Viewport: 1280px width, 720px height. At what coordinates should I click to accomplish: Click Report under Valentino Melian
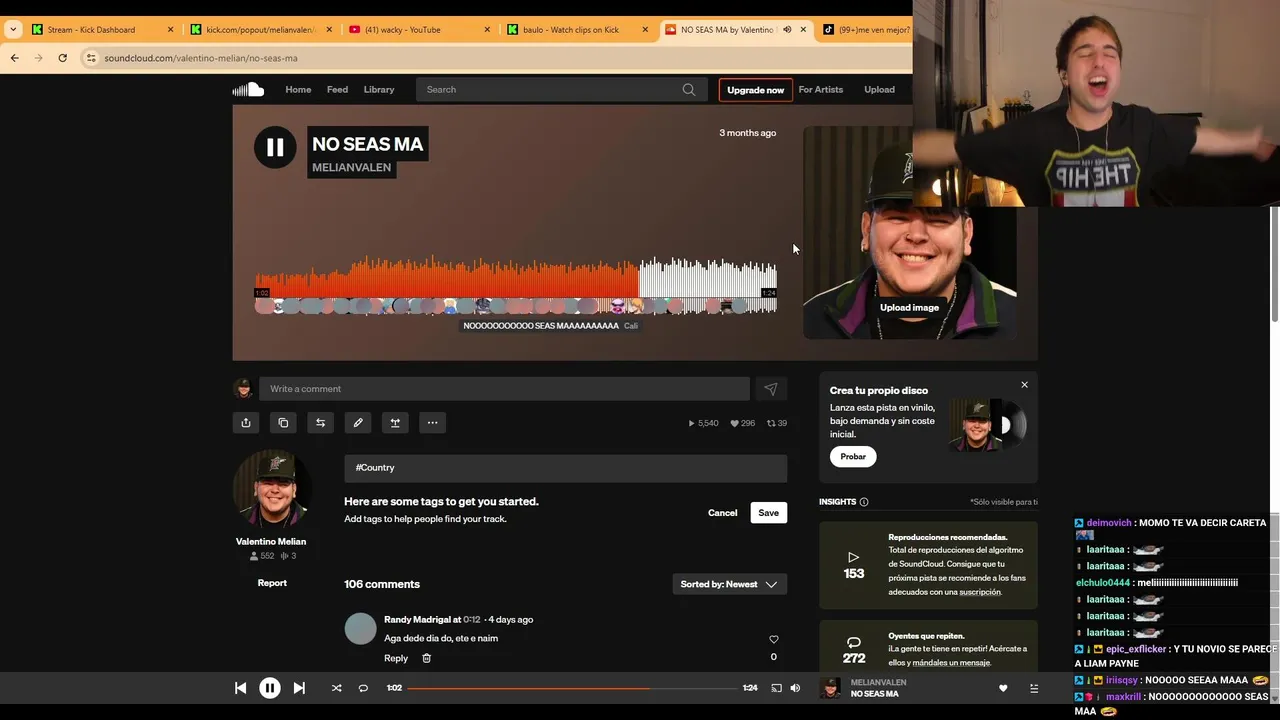272,583
